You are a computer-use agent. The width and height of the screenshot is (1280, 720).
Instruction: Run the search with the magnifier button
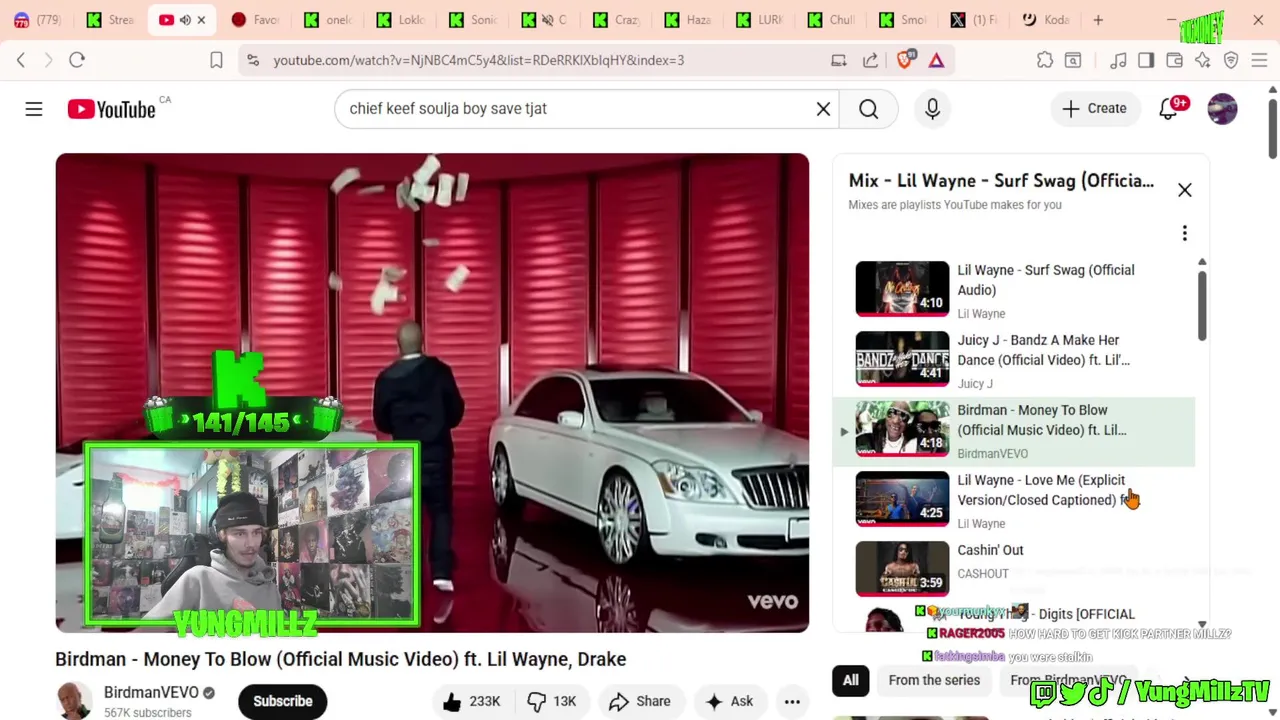tap(868, 109)
